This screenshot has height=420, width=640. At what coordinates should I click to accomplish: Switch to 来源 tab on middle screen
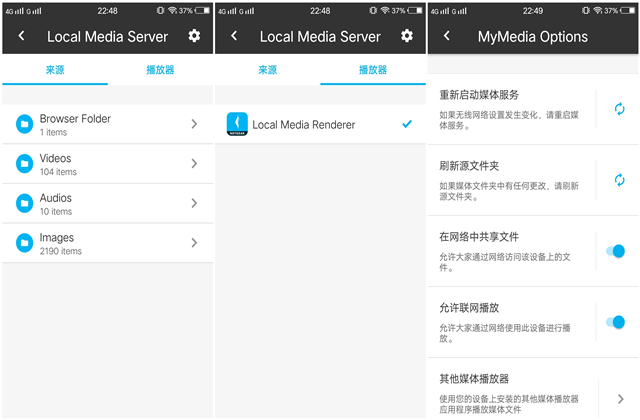pos(267,71)
